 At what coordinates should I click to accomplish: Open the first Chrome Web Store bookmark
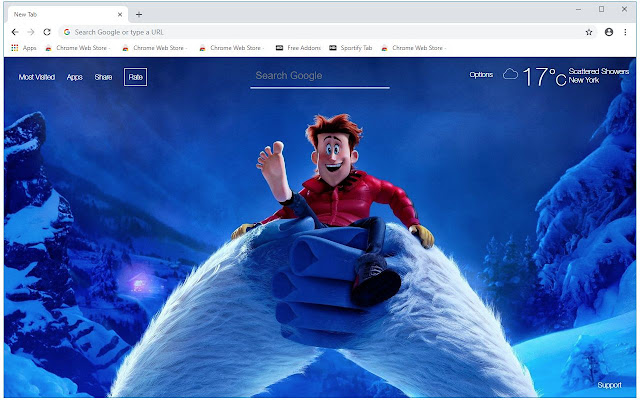click(78, 48)
